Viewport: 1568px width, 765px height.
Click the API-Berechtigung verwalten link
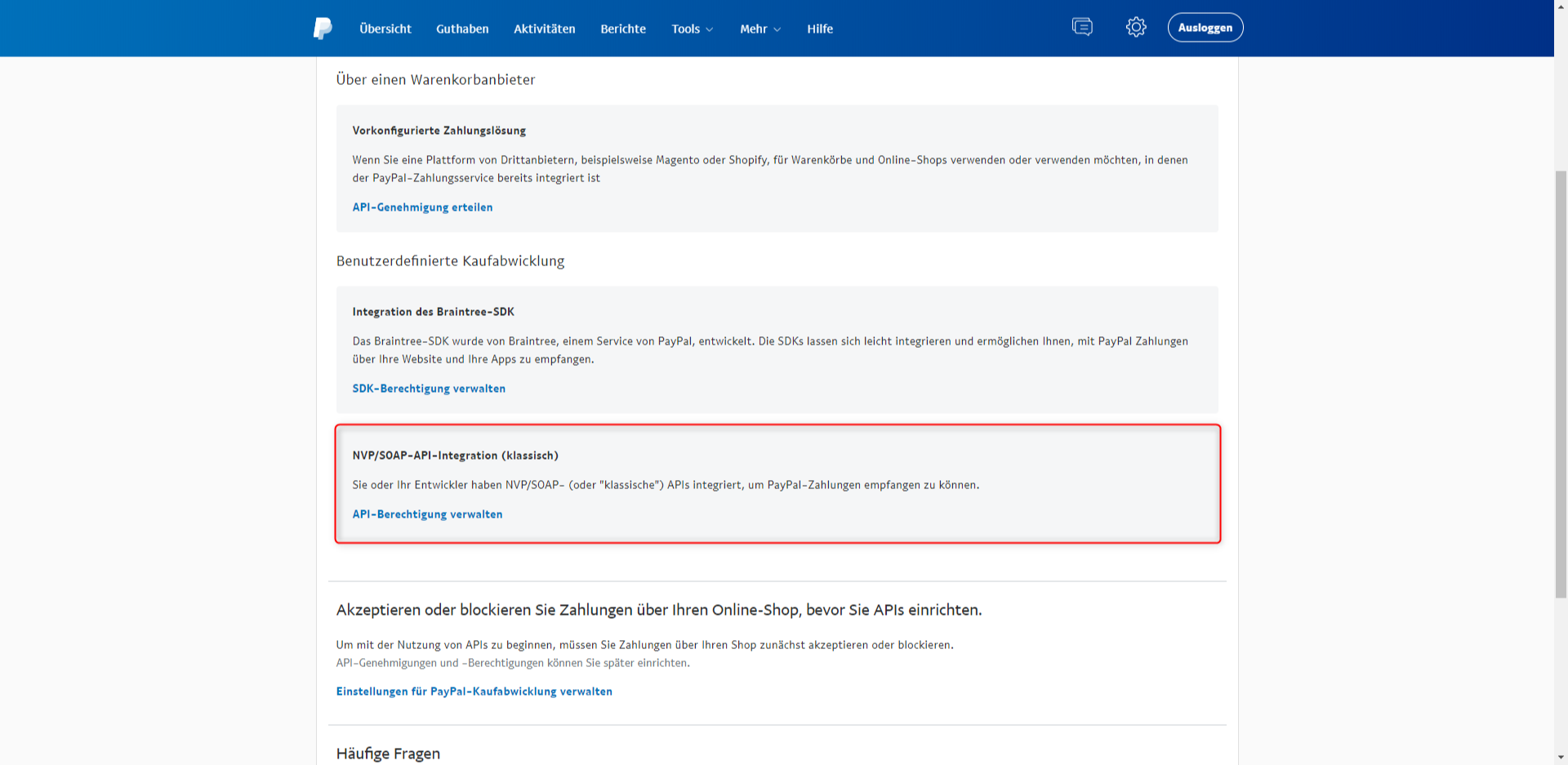point(427,514)
